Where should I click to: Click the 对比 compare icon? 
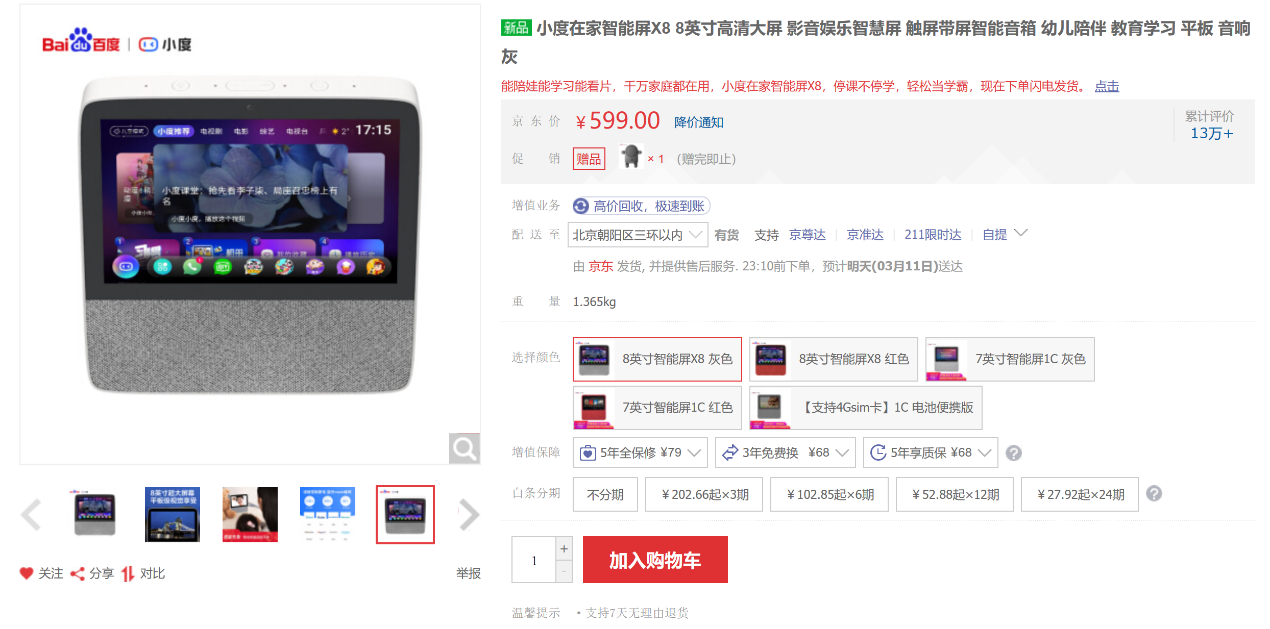[128, 573]
